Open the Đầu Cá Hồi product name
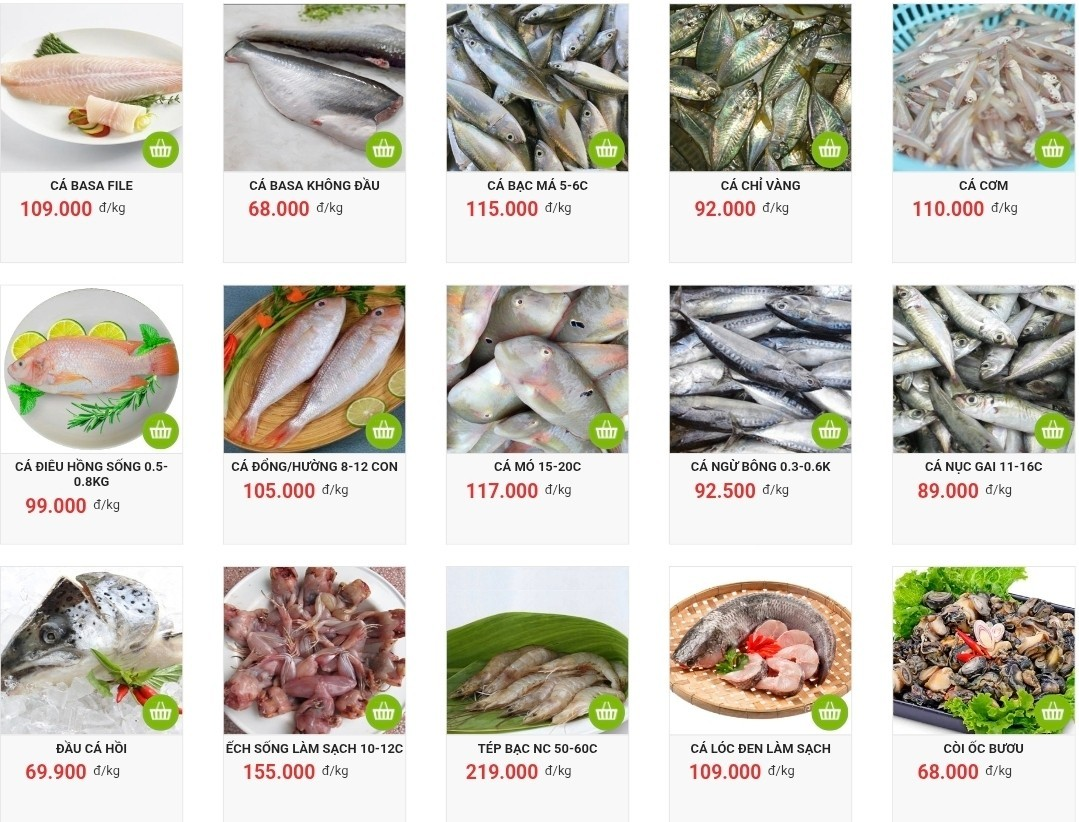 pos(92,748)
